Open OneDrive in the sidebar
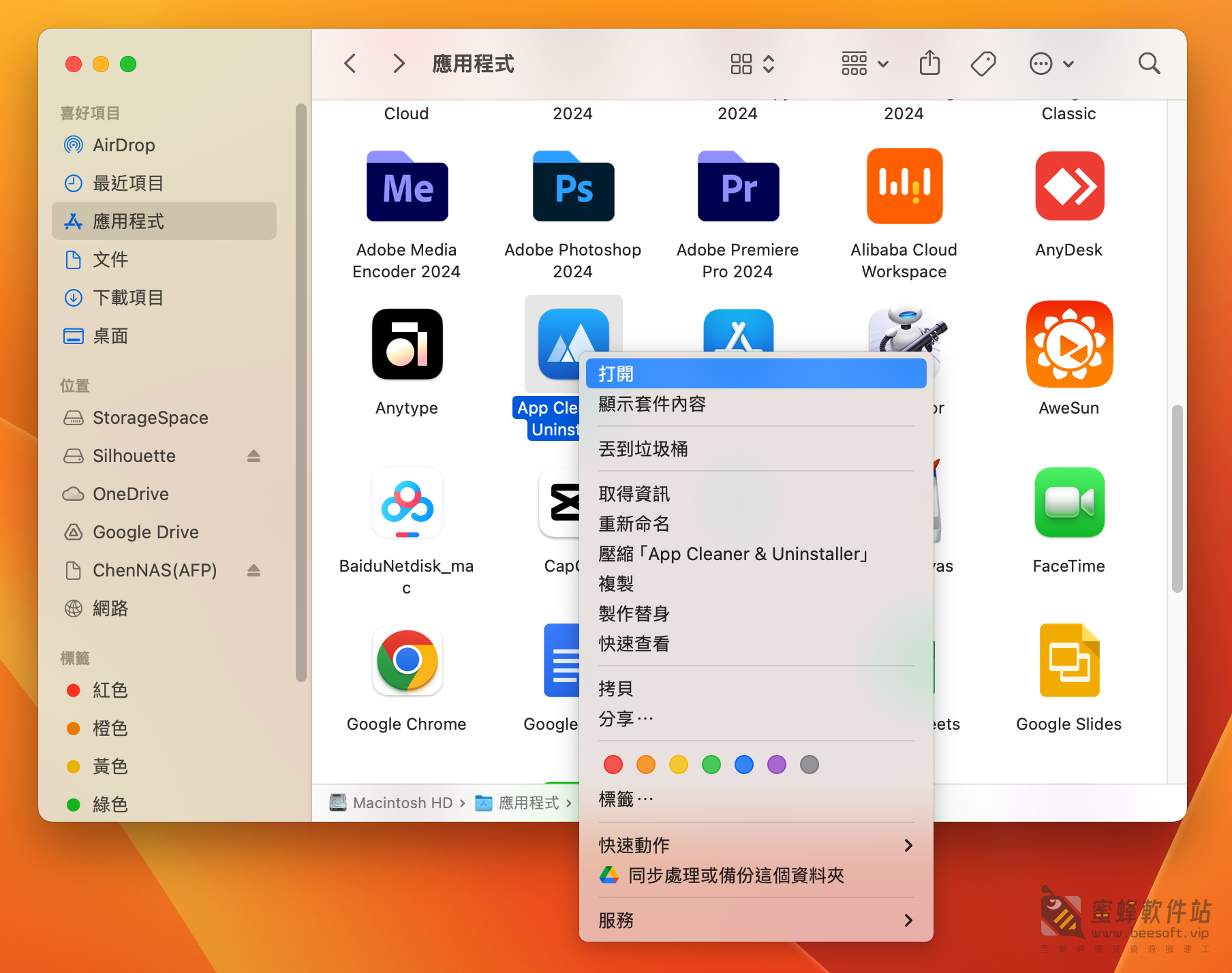Image resolution: width=1232 pixels, height=973 pixels. [x=164, y=494]
